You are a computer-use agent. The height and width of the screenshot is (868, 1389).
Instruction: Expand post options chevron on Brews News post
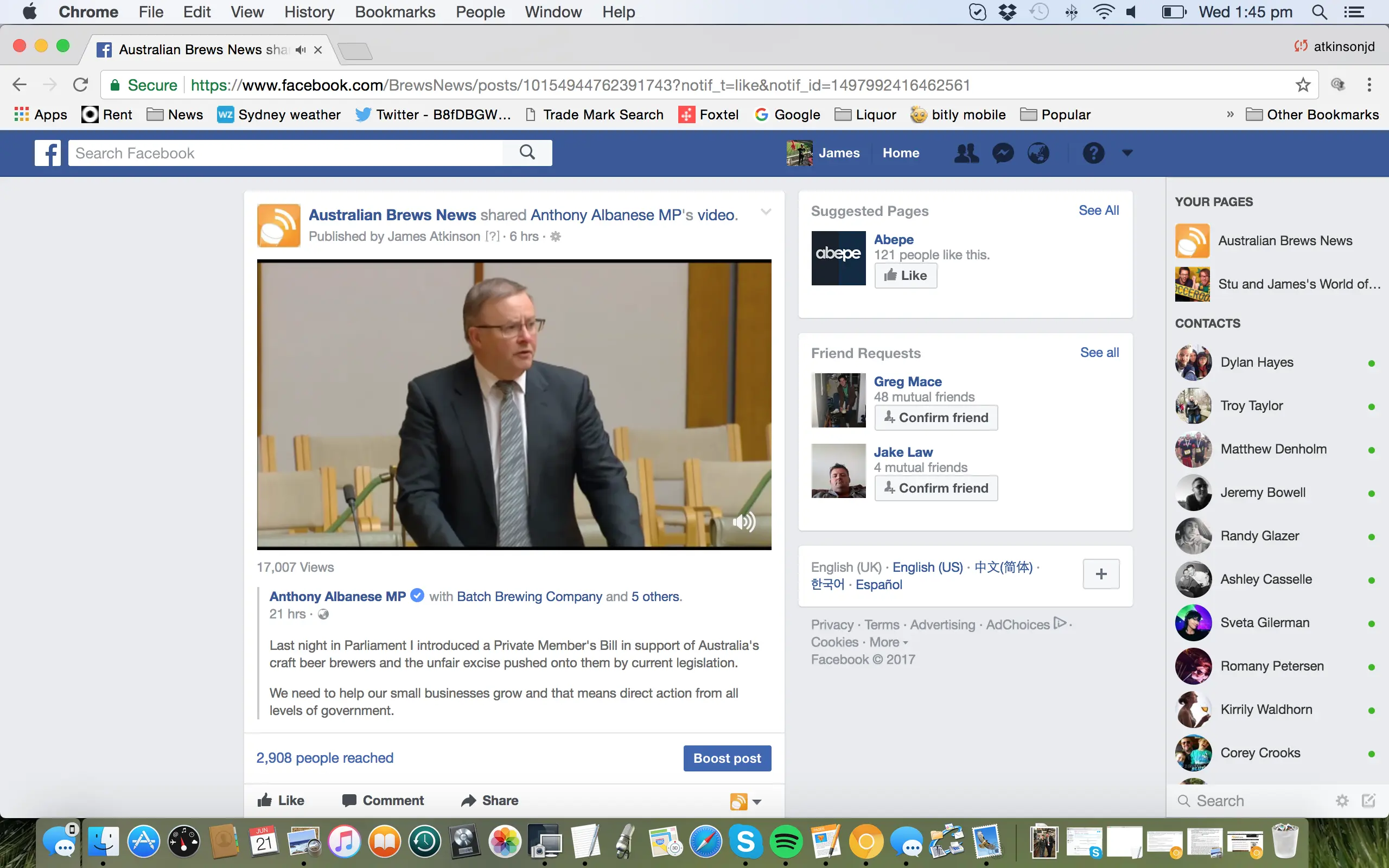coord(765,212)
